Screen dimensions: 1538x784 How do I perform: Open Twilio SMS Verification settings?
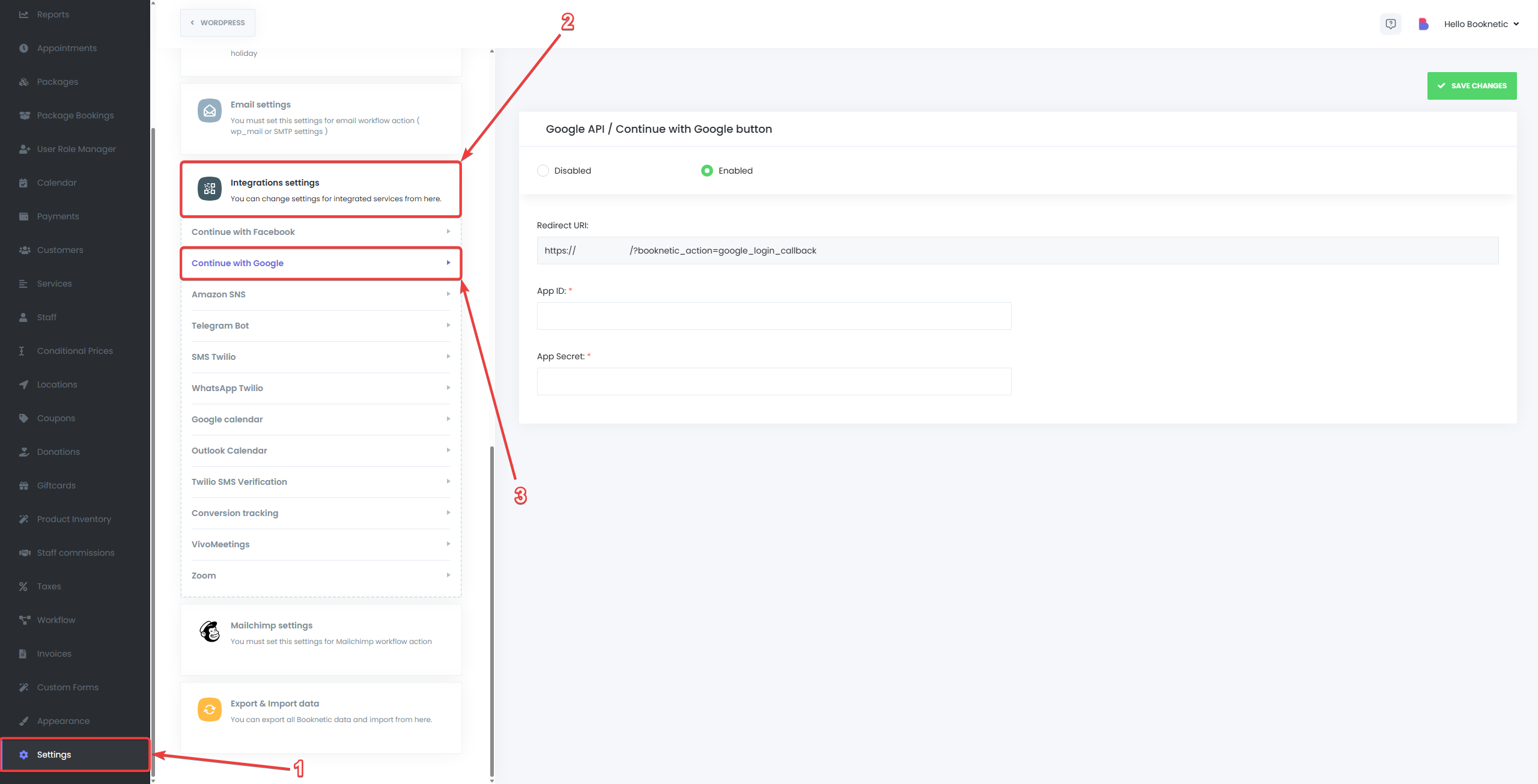point(321,482)
